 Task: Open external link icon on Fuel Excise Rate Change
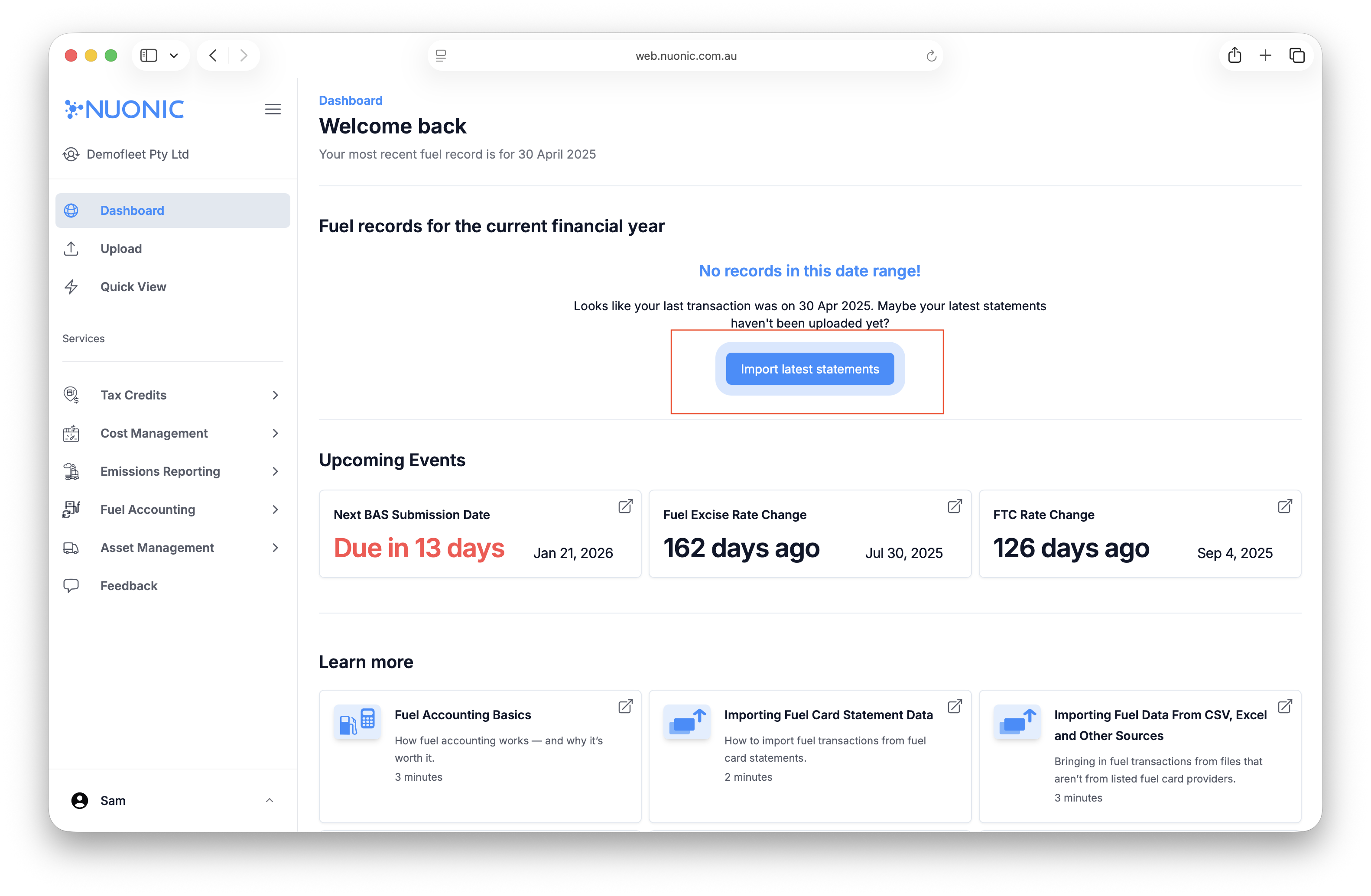tap(955, 506)
